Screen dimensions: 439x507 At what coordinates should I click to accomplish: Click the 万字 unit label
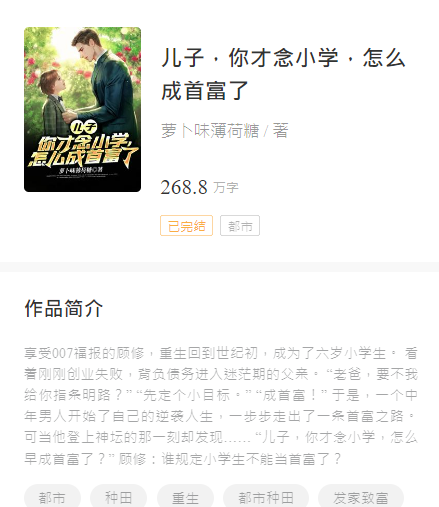(226, 188)
